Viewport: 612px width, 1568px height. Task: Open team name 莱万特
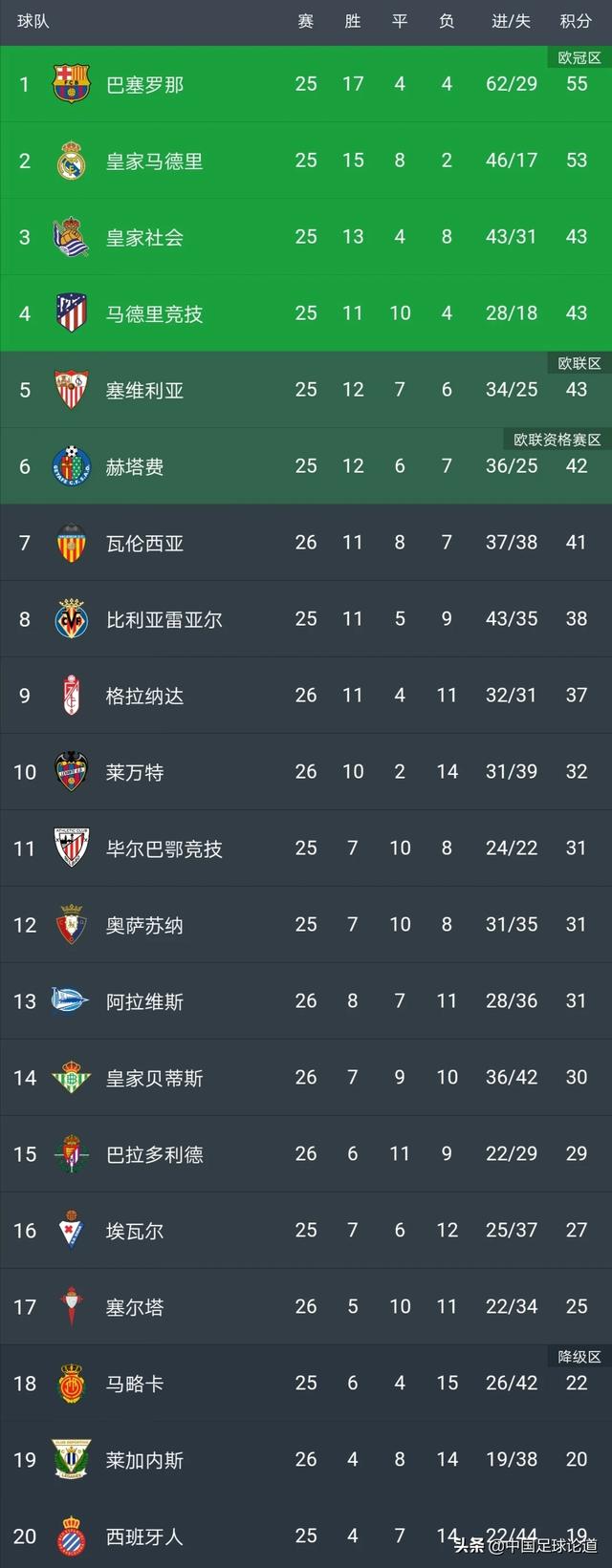135,772
